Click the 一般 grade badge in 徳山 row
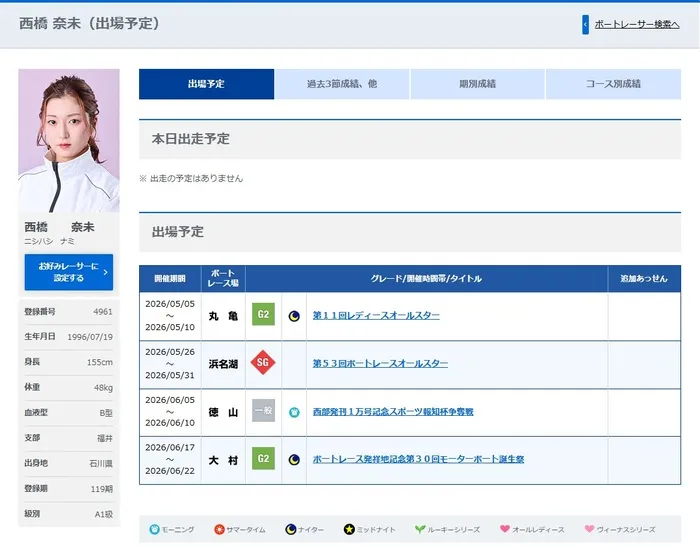The height and width of the screenshot is (553, 700). point(263,411)
